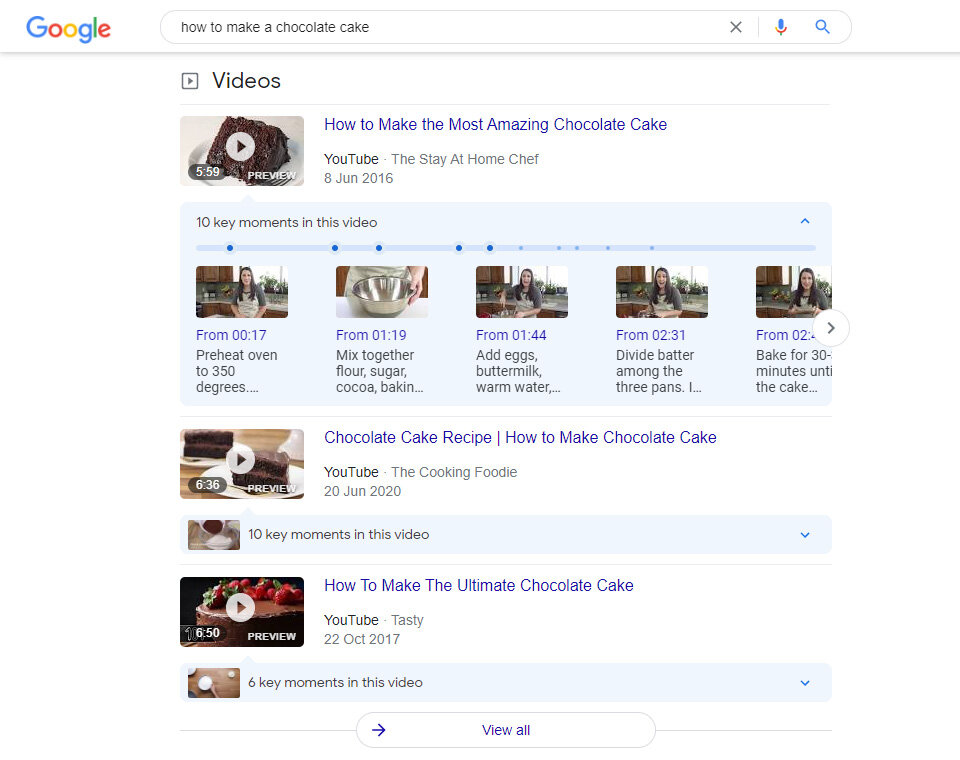Click "The Cooking Foodie" channel name
Viewport: 960px width, 760px height.
(x=454, y=472)
